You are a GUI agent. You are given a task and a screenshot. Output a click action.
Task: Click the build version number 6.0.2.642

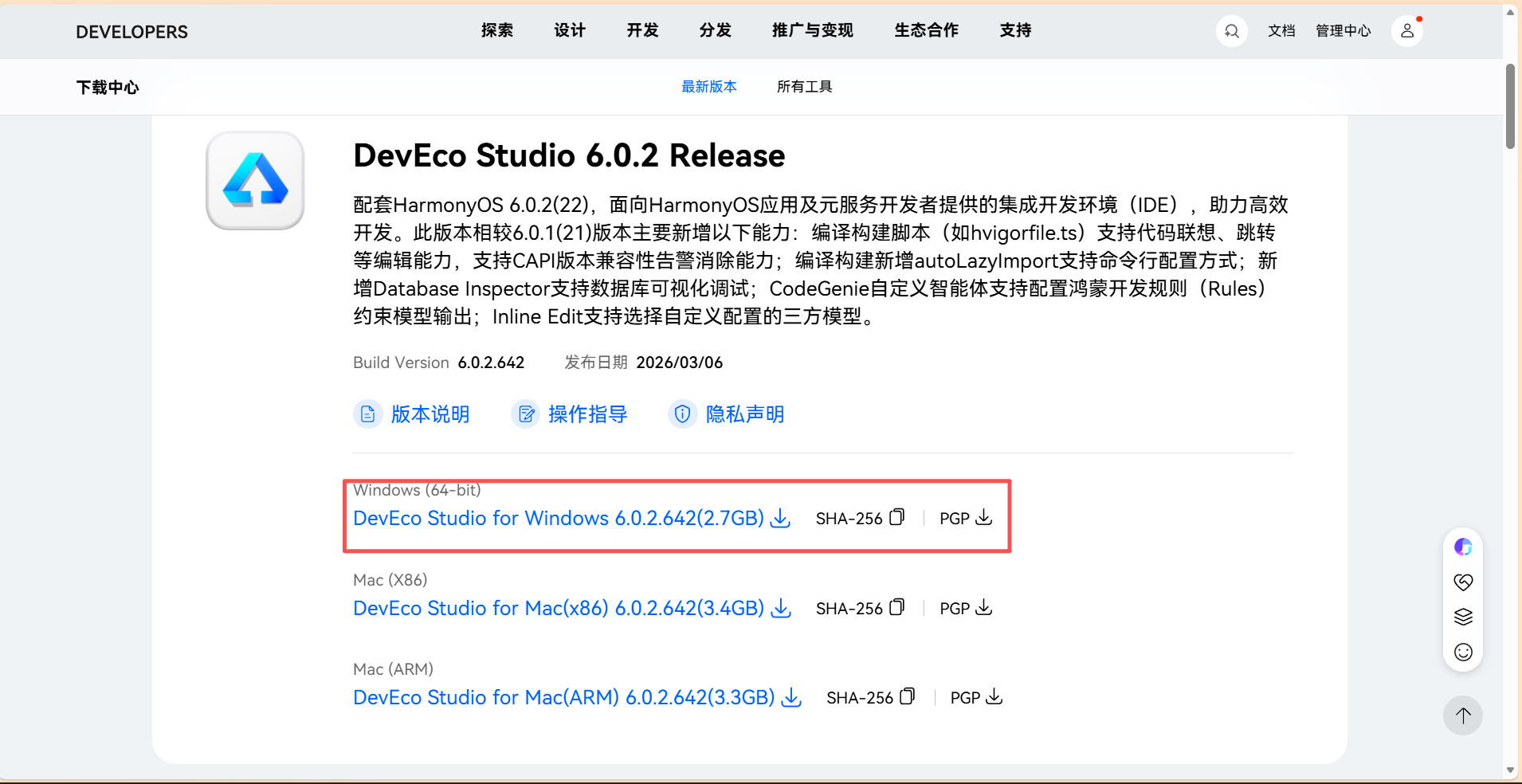tap(491, 363)
